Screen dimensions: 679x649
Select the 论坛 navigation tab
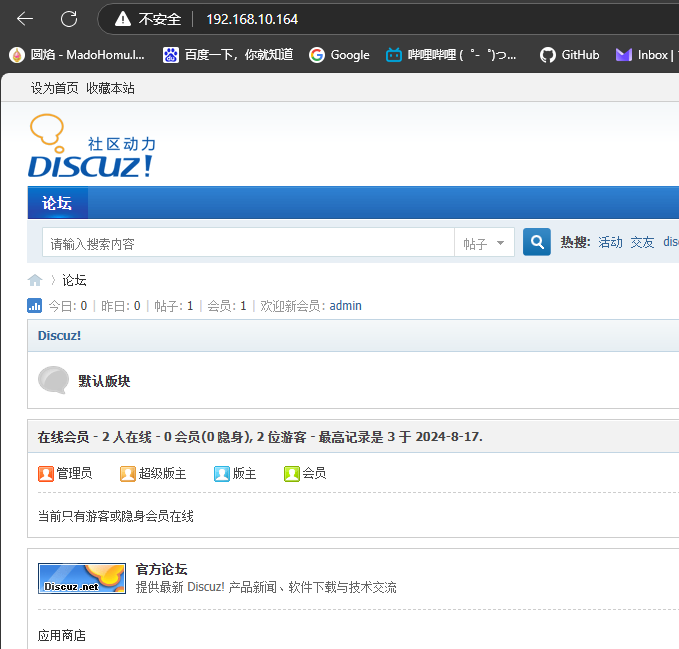(57, 203)
